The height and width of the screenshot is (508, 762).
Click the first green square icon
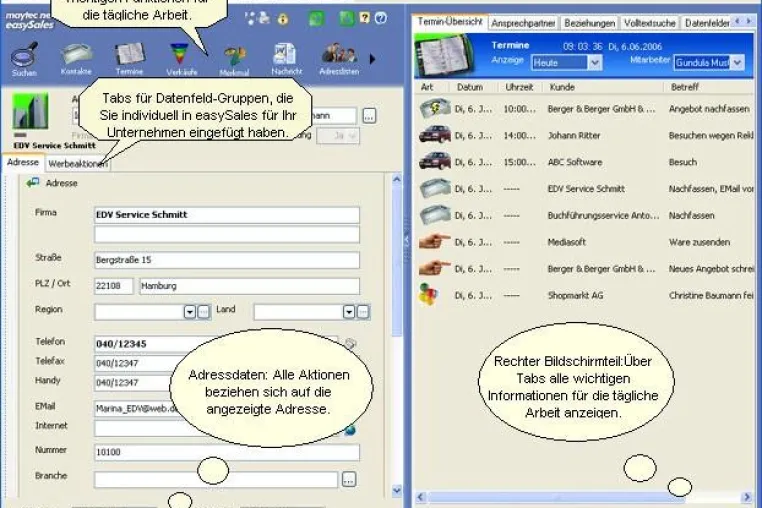click(316, 18)
